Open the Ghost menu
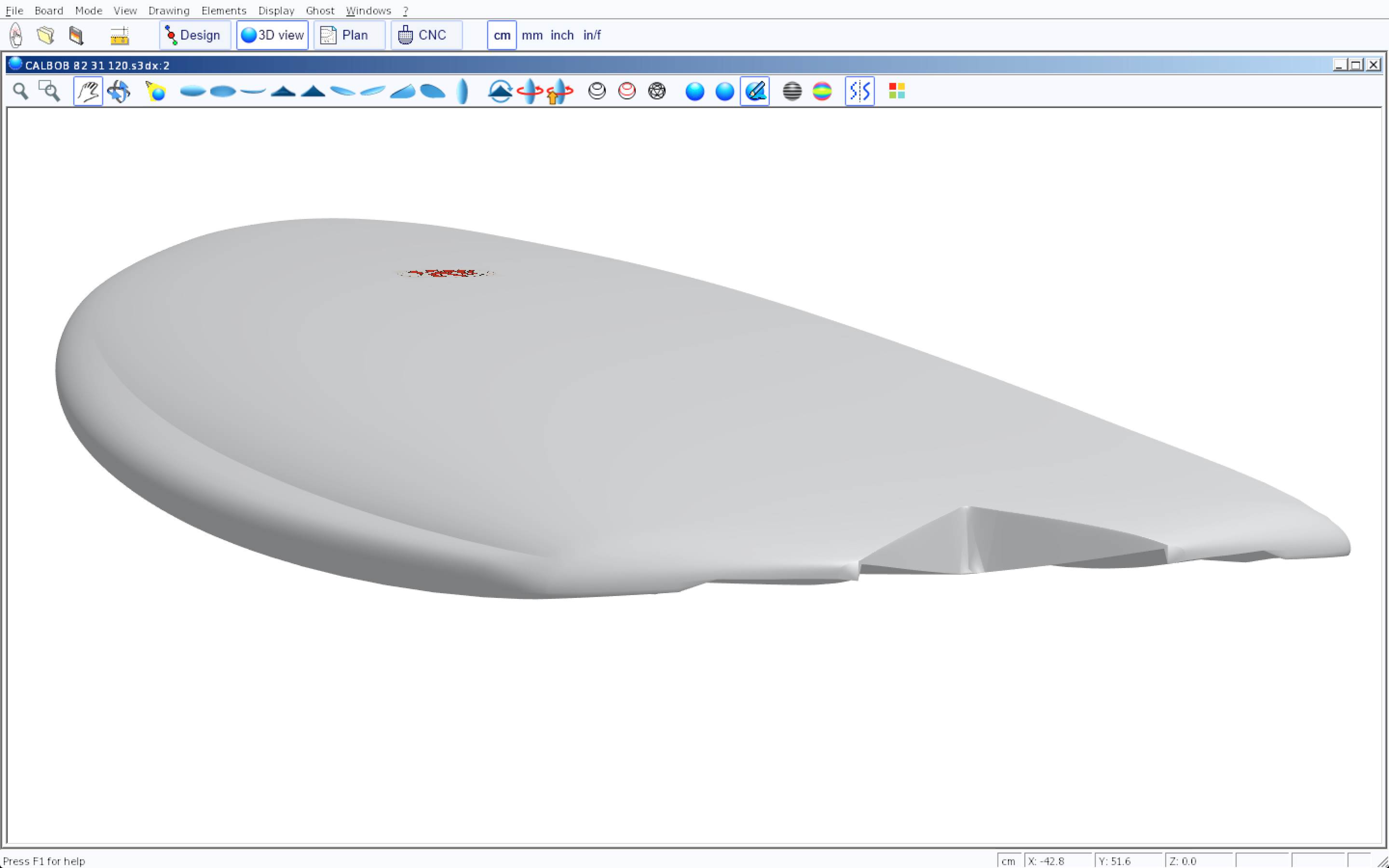 (x=320, y=10)
